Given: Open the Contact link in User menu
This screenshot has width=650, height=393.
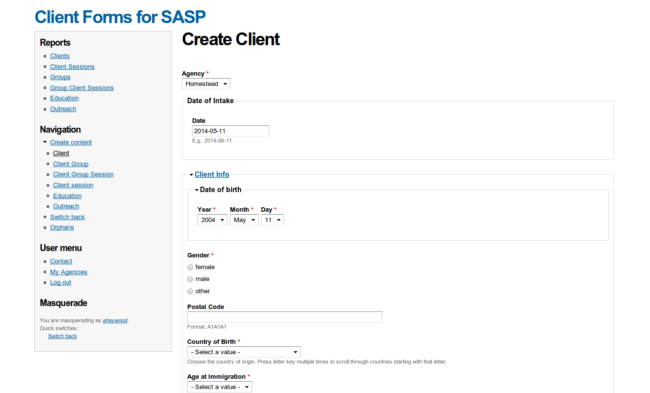Looking at the screenshot, I should click(x=61, y=262).
